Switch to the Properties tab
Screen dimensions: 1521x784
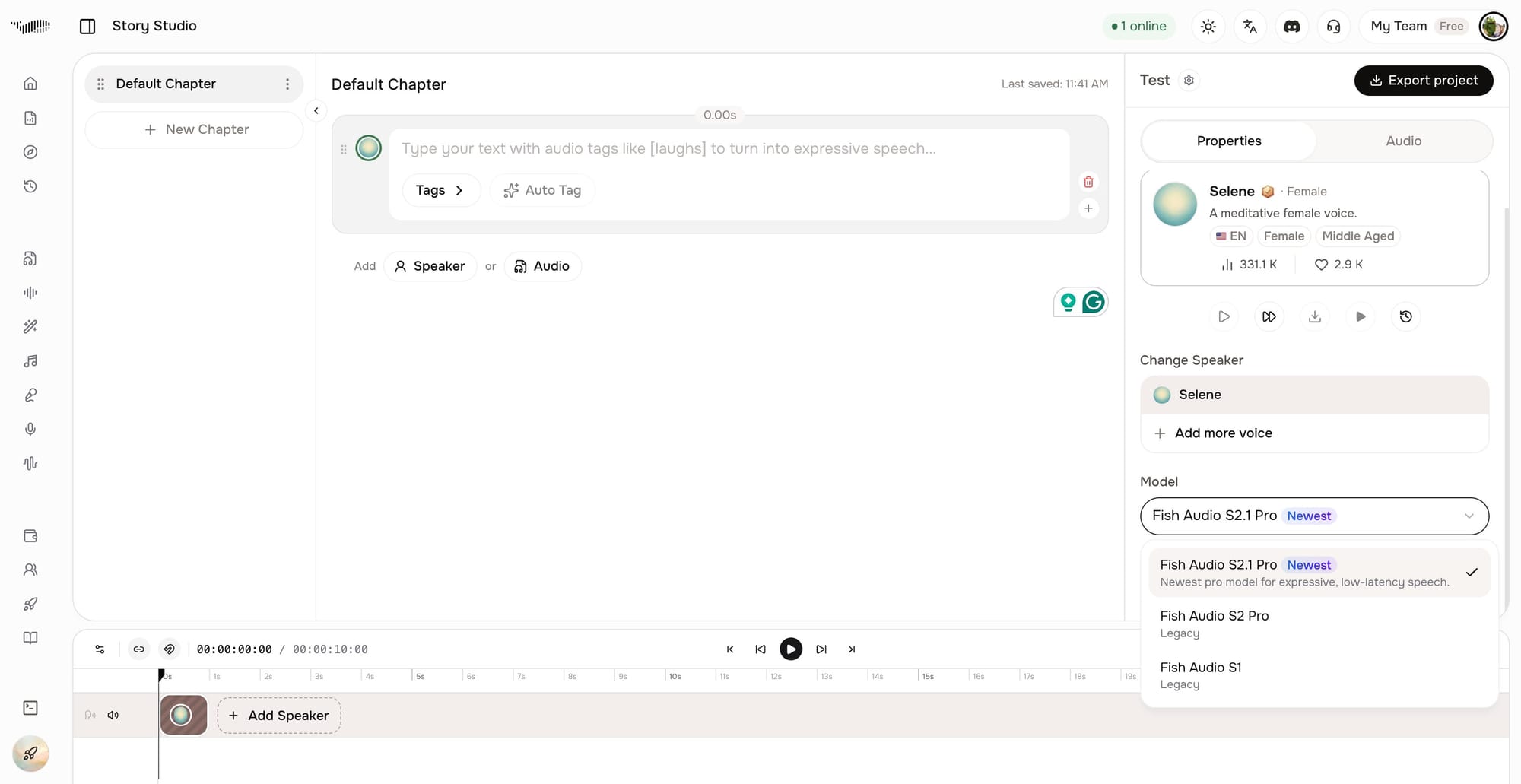1229,141
